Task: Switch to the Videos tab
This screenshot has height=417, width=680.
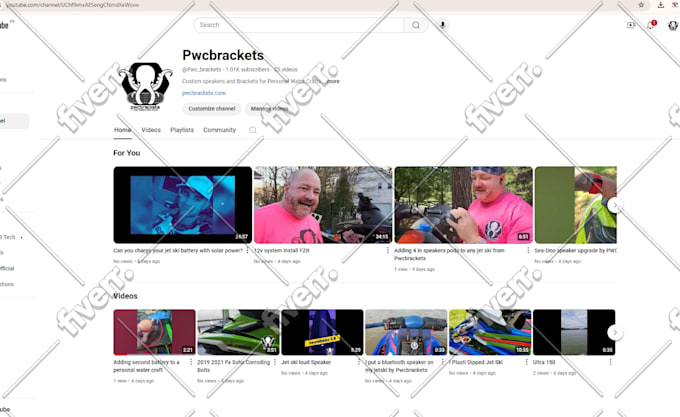Action: pos(151,130)
